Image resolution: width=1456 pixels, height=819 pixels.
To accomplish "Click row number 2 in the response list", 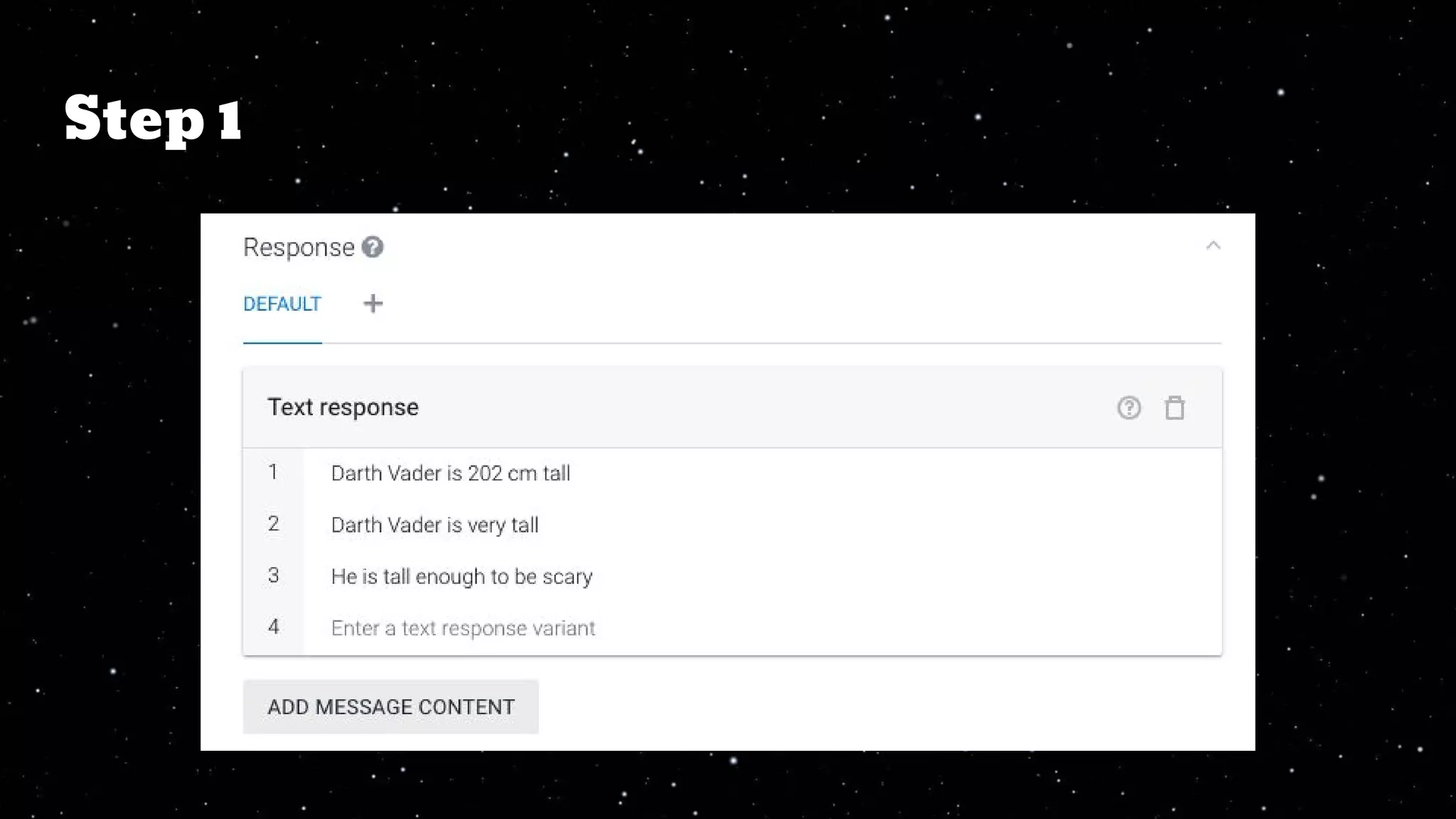I will tap(273, 524).
